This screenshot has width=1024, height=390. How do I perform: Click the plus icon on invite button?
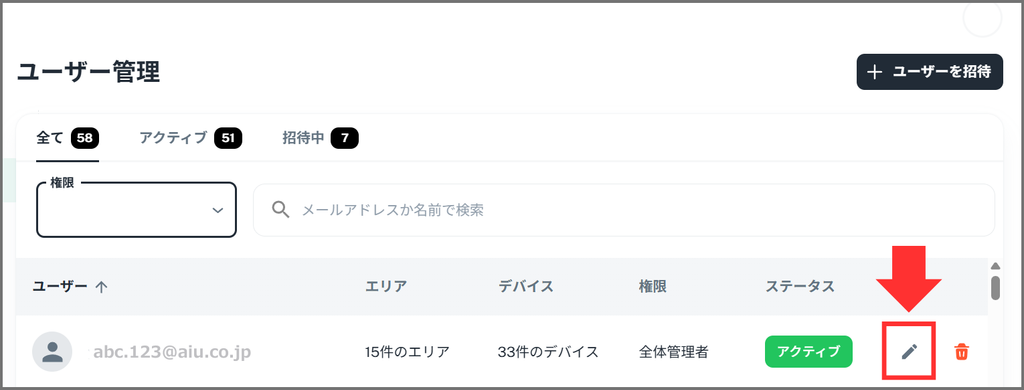point(874,72)
